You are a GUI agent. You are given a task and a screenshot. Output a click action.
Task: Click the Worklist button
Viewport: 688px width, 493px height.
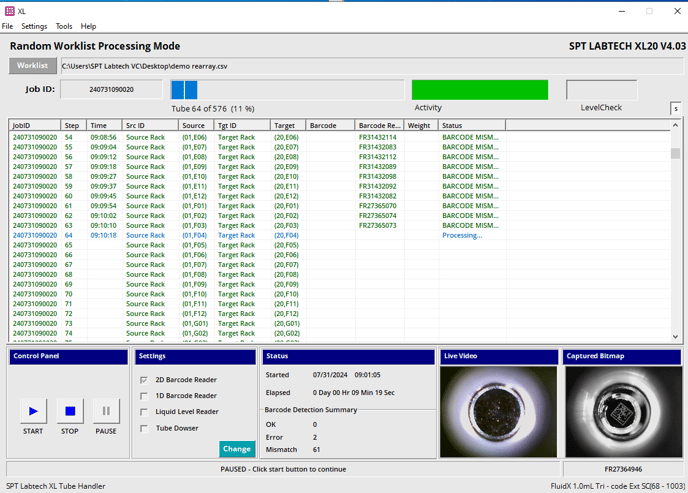33,66
